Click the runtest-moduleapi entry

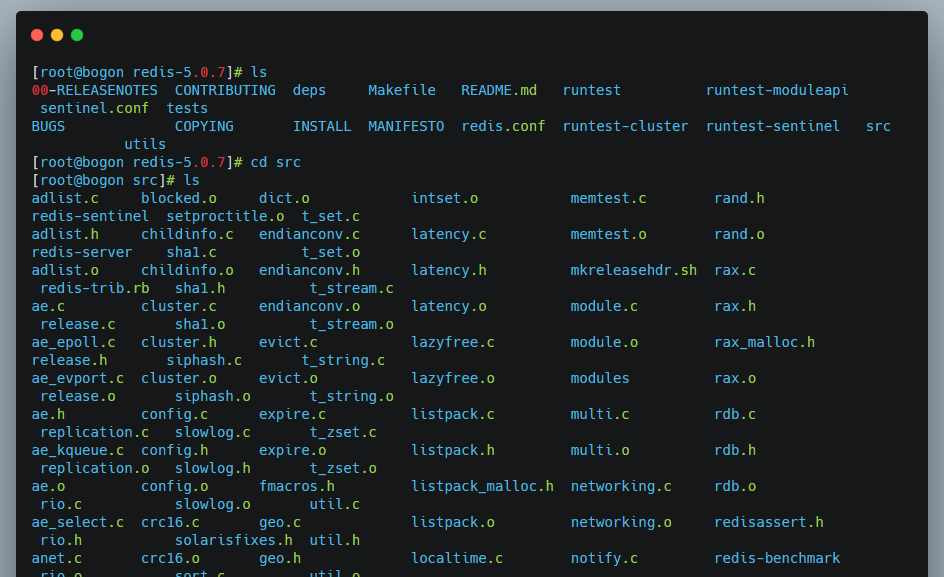tap(777, 90)
